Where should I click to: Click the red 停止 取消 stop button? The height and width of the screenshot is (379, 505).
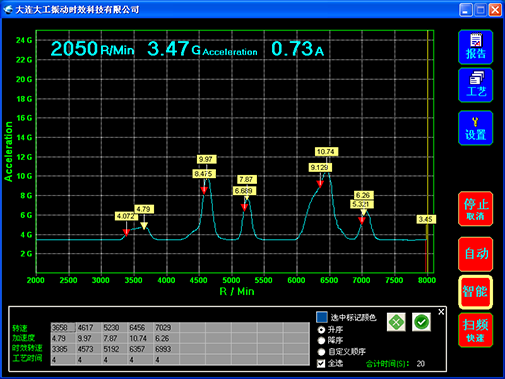coord(475,209)
